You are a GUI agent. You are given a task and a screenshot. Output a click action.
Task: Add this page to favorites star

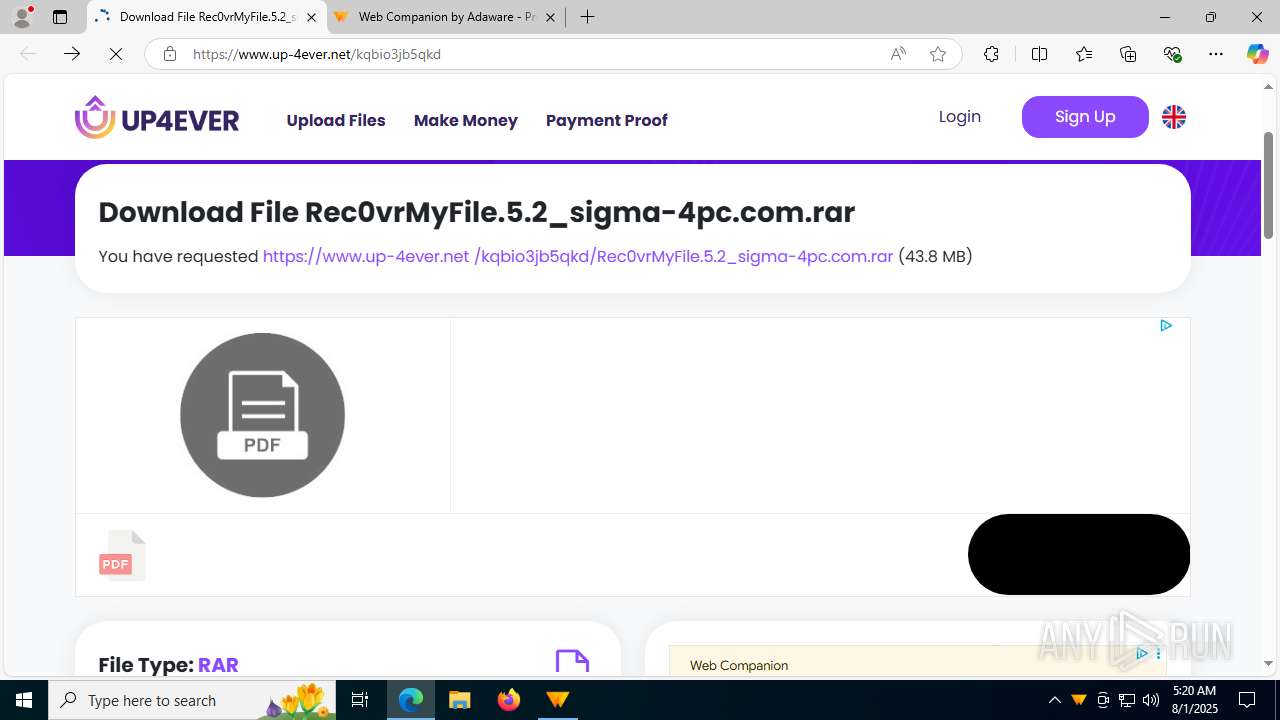pos(938,54)
